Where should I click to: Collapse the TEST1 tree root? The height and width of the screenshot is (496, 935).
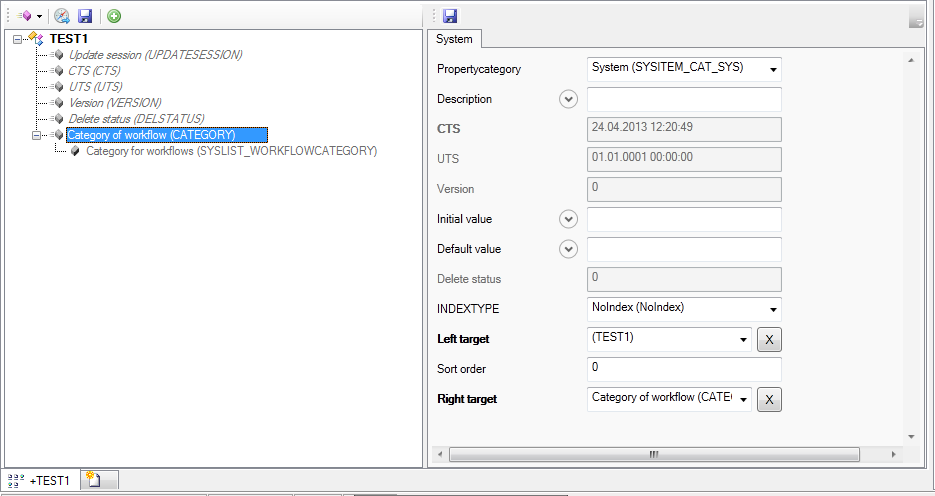point(18,39)
